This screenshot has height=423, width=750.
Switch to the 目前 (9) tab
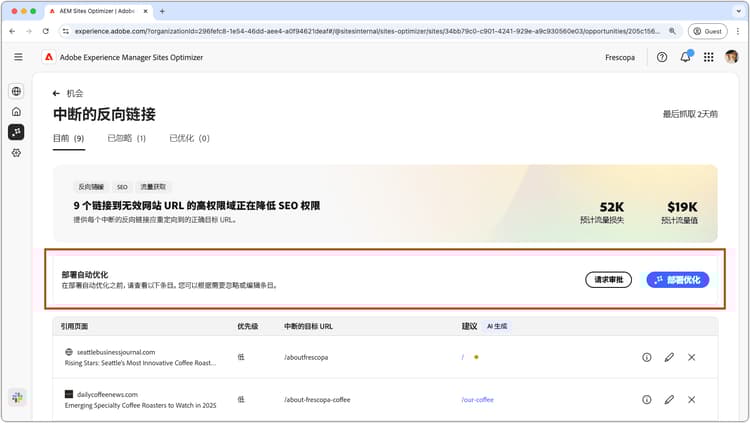[x=68, y=138]
